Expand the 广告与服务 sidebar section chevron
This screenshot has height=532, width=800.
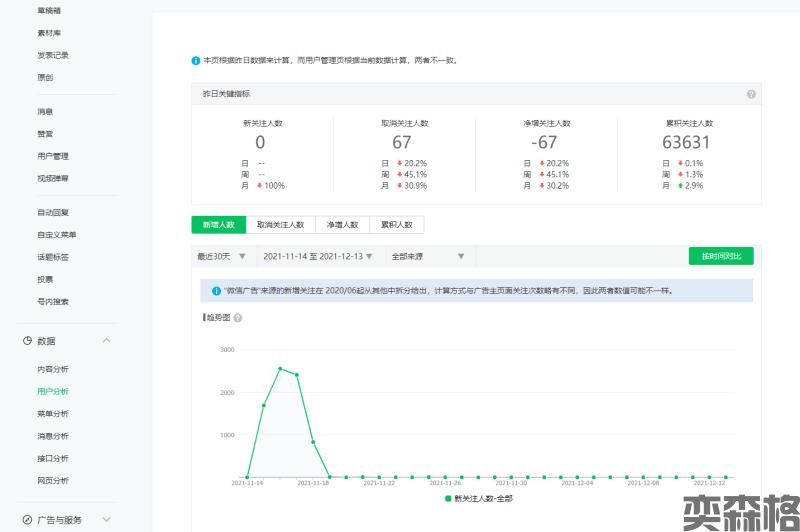(x=106, y=520)
